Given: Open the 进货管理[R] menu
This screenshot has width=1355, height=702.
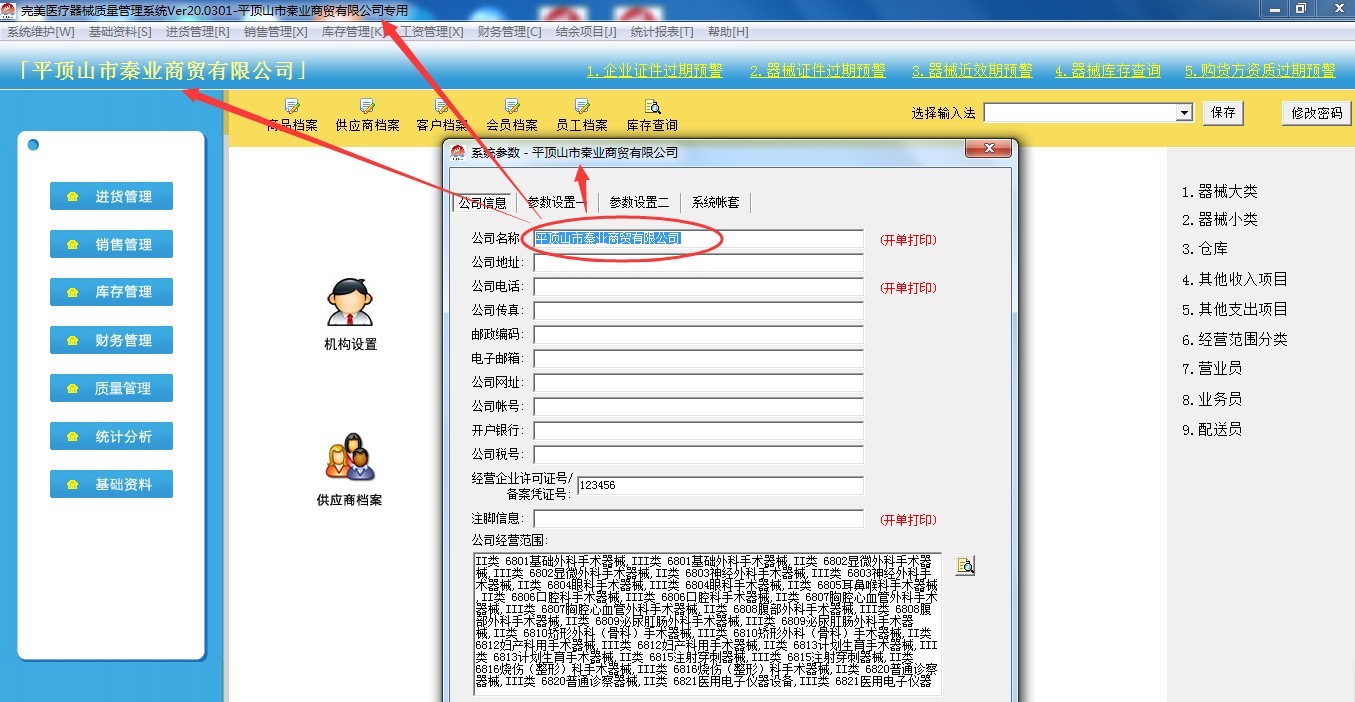Looking at the screenshot, I should click(197, 32).
